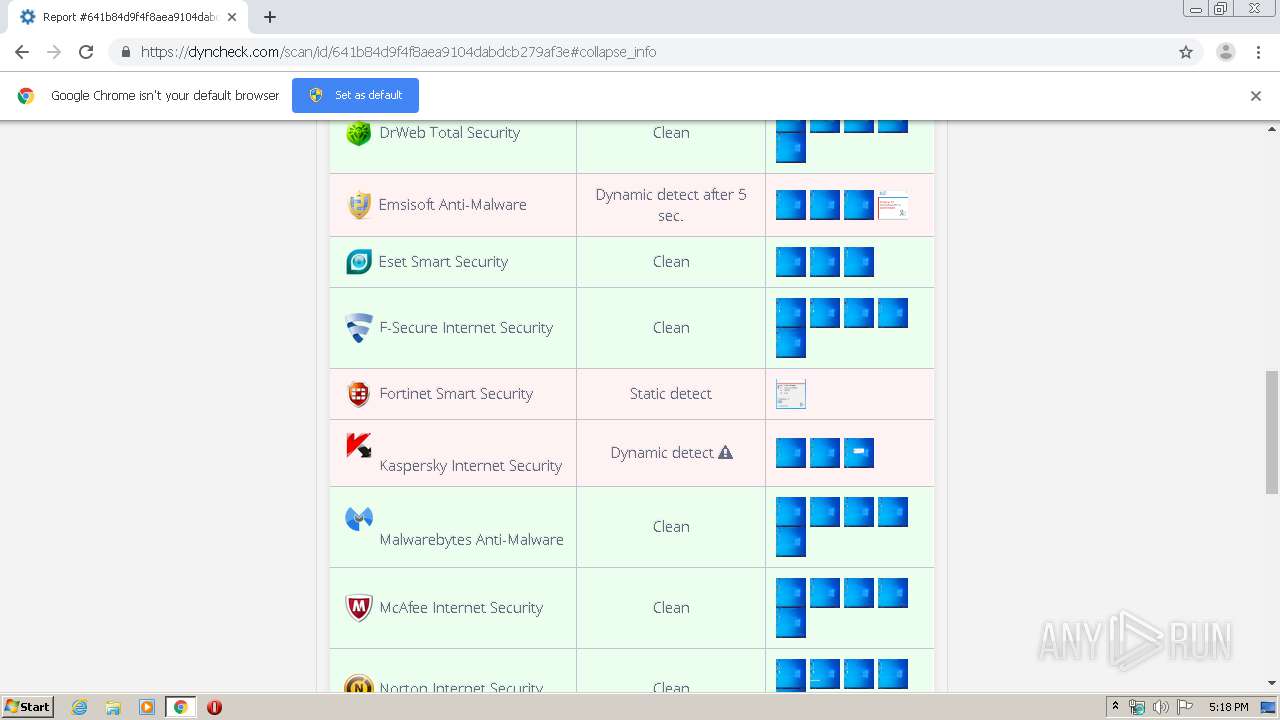
Task: Click the red Opera taskbar icon
Action: (214, 707)
